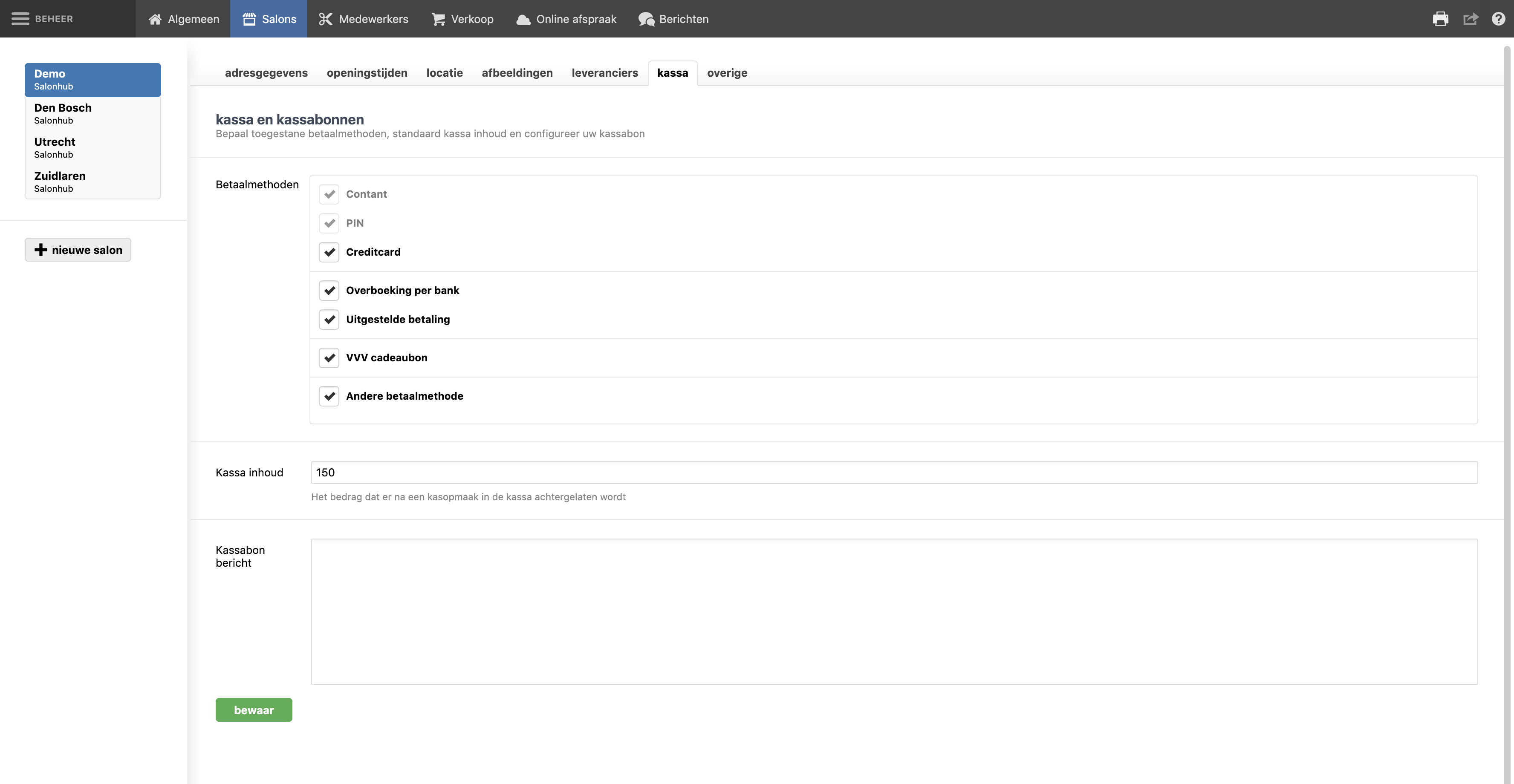Open the adresgegevens tab
The width and height of the screenshot is (1514, 784).
(x=266, y=73)
